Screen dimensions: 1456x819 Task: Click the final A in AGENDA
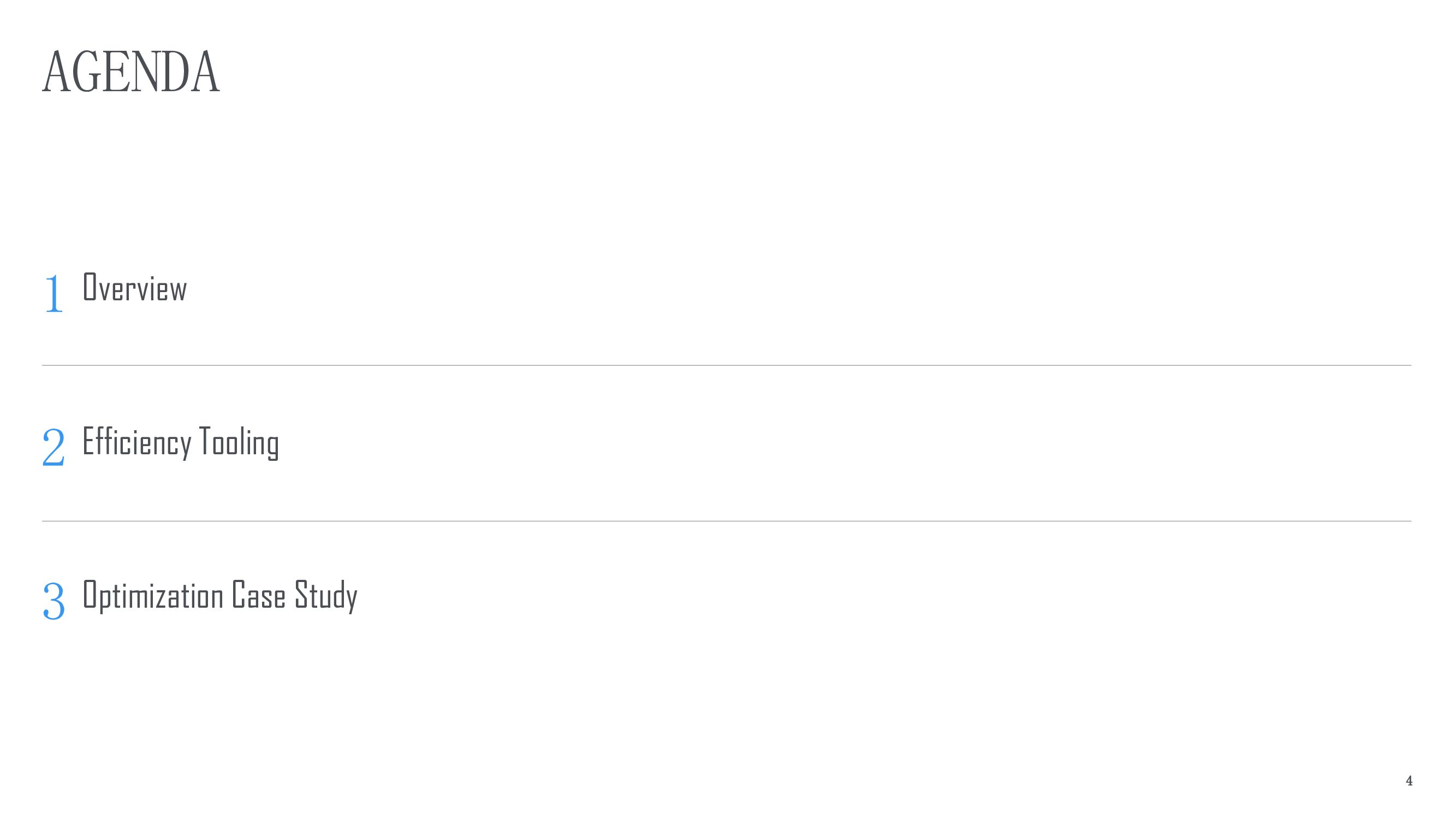(x=205, y=72)
